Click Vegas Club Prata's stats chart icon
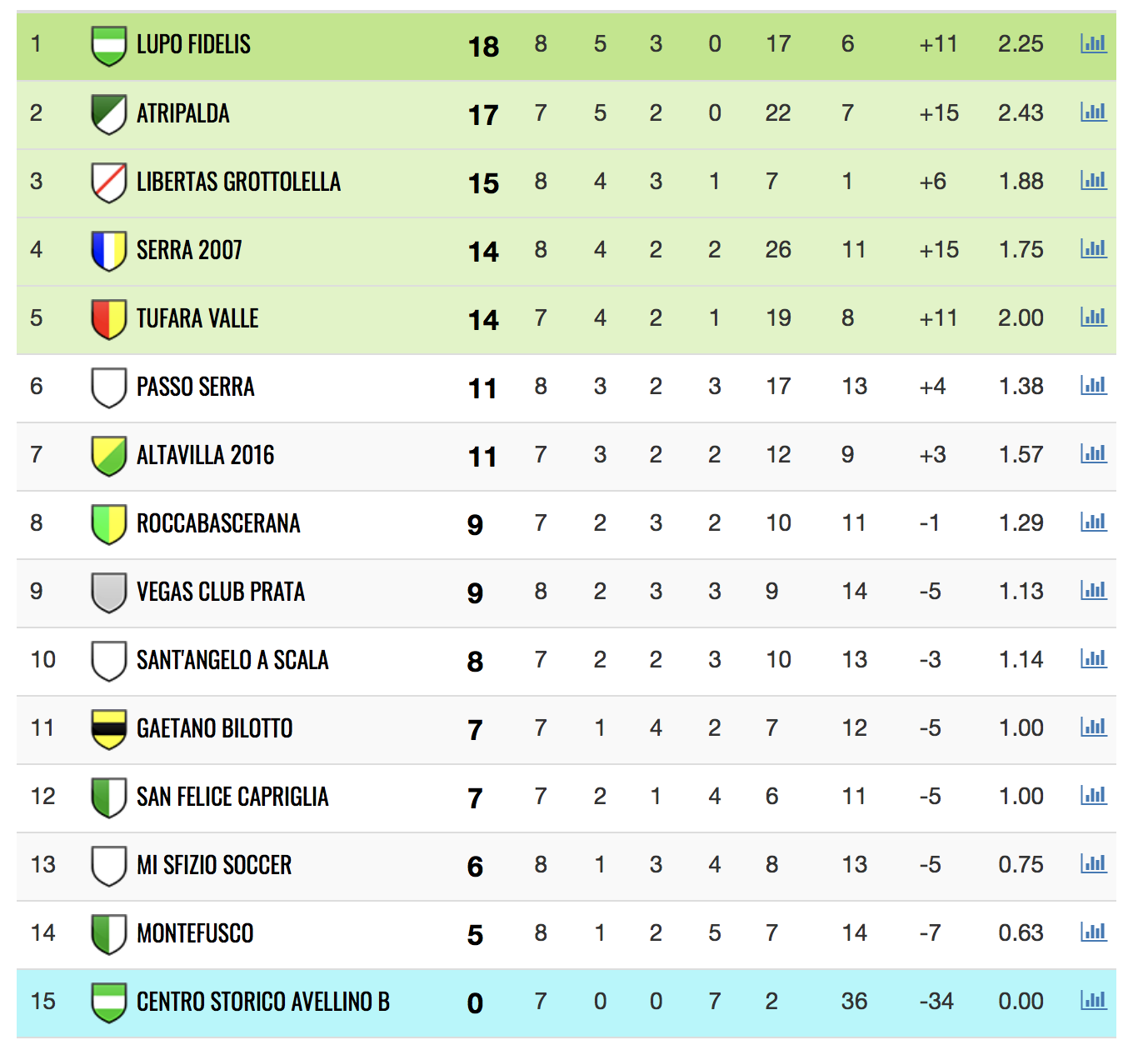The image size is (1148, 1050). coord(1093,590)
